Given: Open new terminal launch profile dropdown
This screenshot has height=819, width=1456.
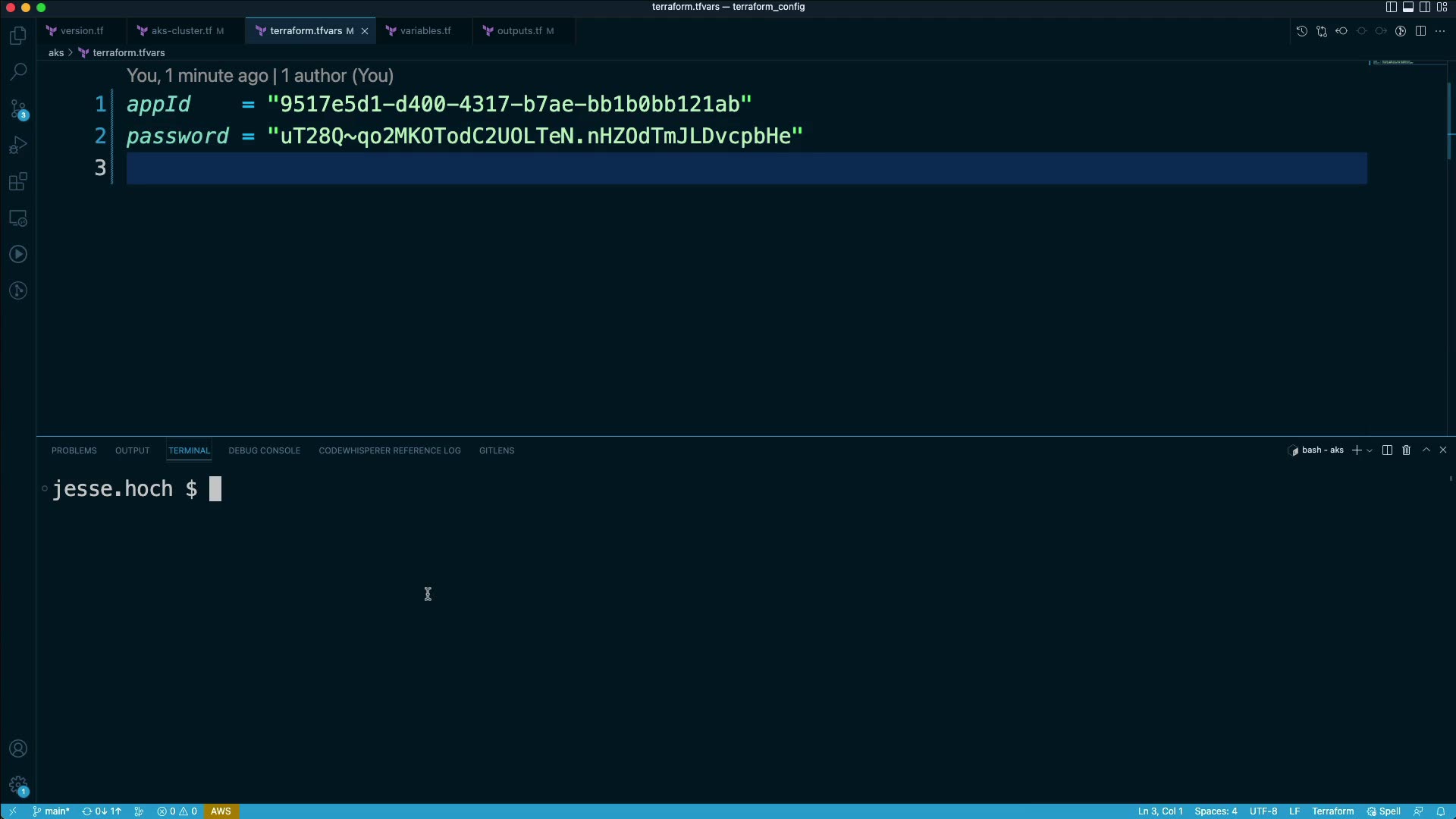Looking at the screenshot, I should coord(1370,450).
